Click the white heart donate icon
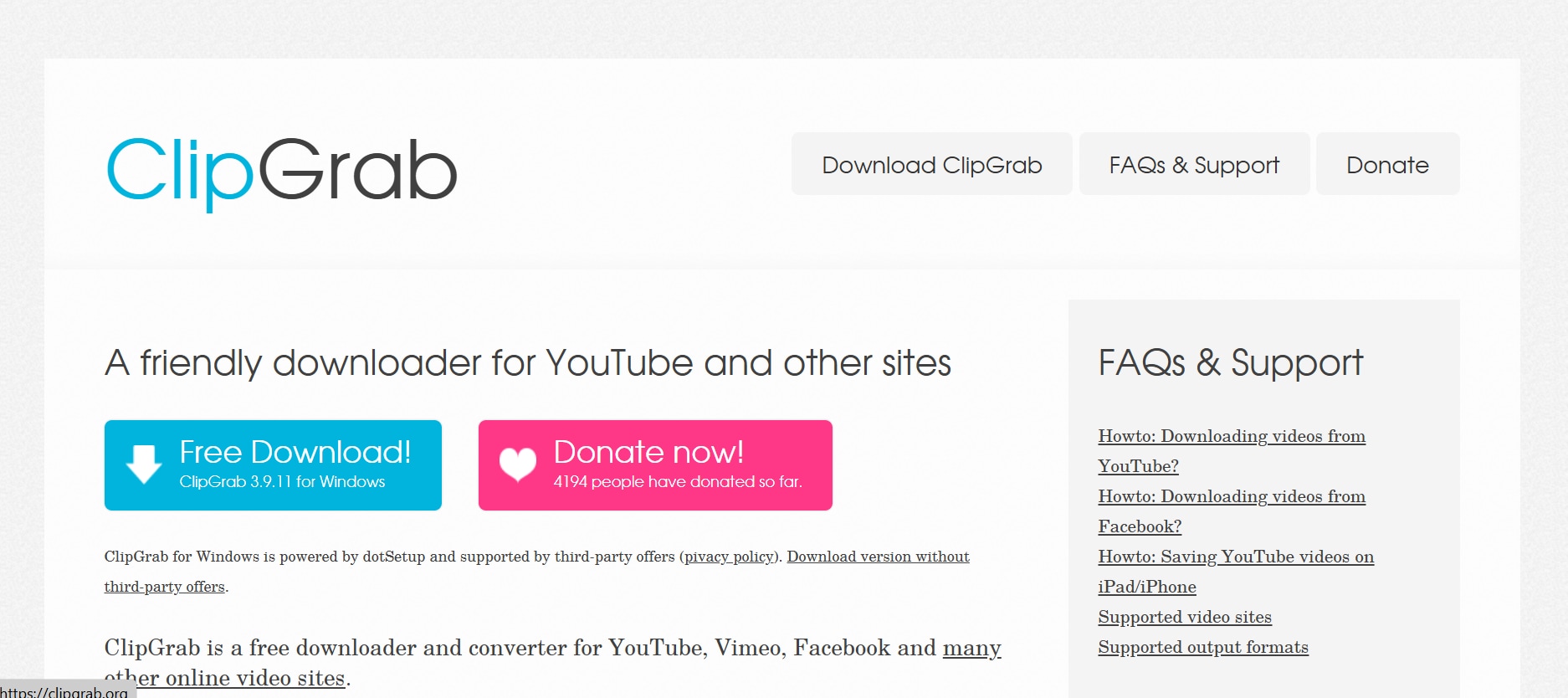 (518, 464)
